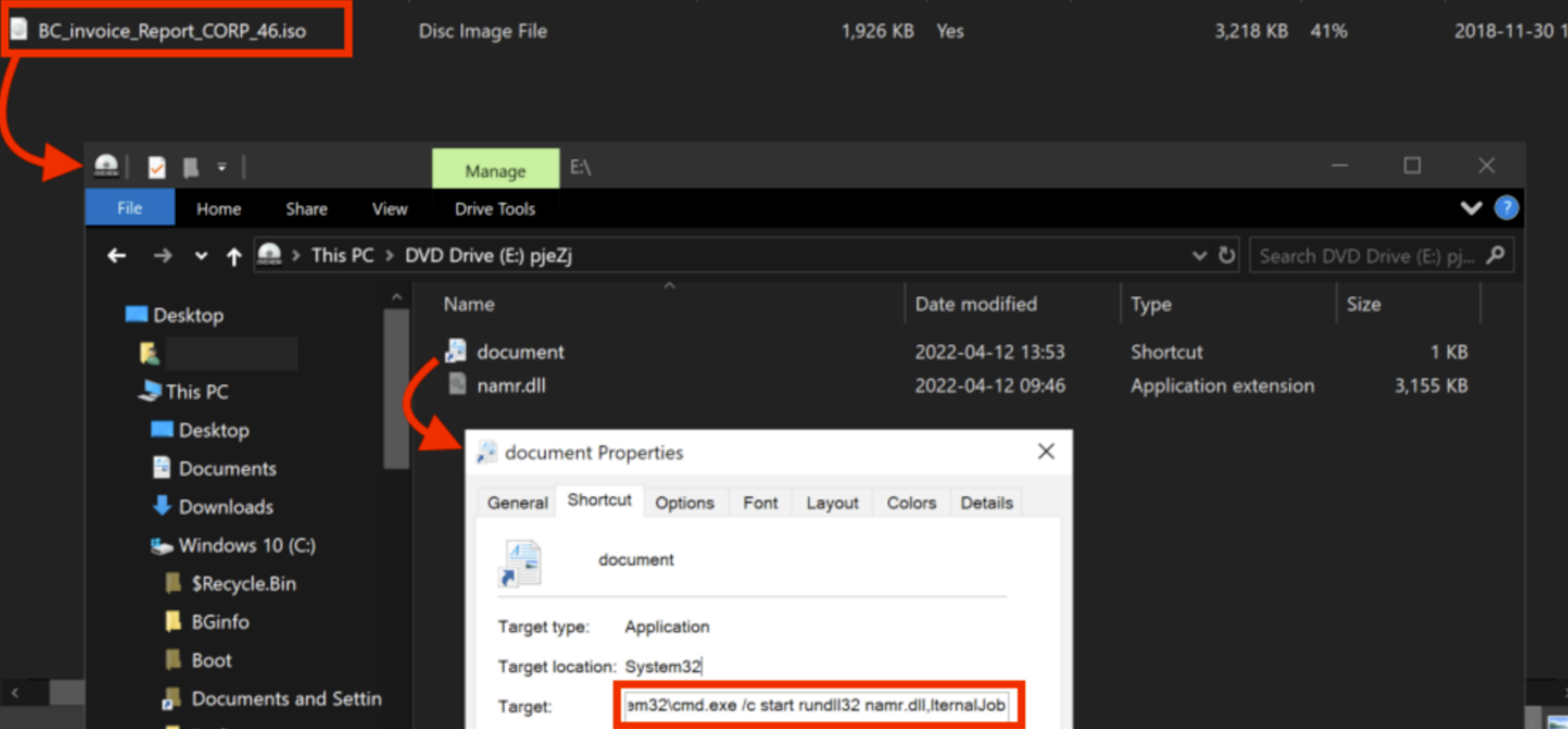Open the BGinfo folder in navigation pane
Viewport: 1568px width, 729px height.
207,622
